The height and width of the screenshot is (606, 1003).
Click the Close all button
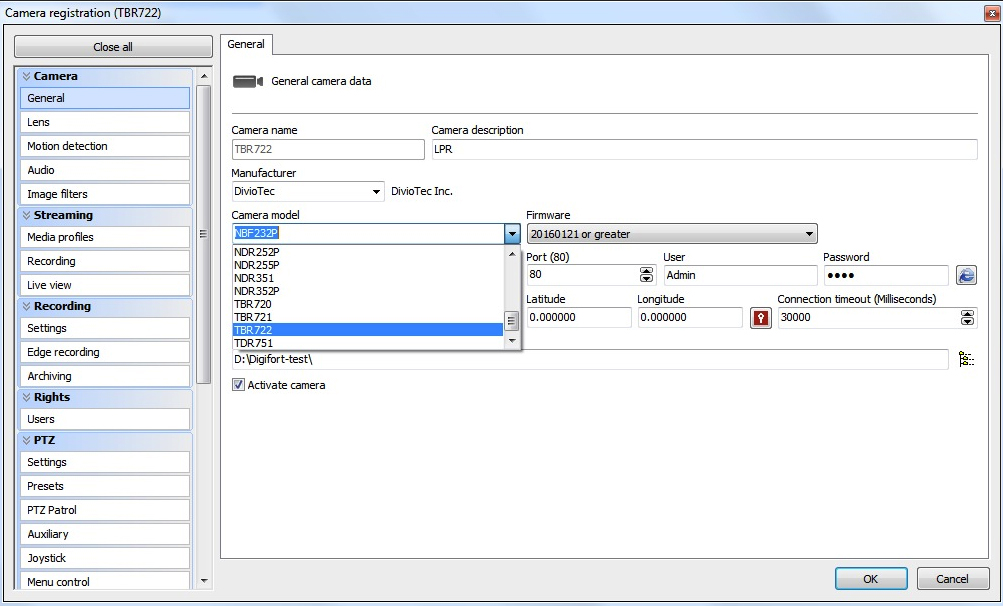113,47
